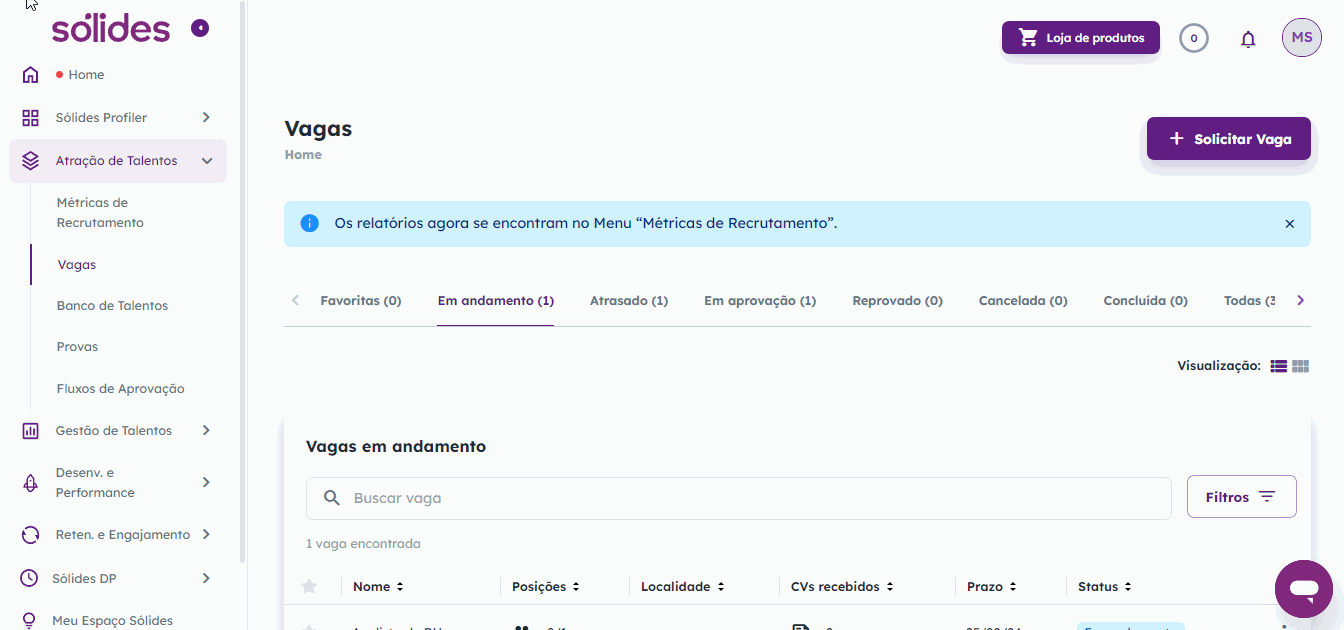Click the circle counter icon showing 0

(x=1193, y=39)
